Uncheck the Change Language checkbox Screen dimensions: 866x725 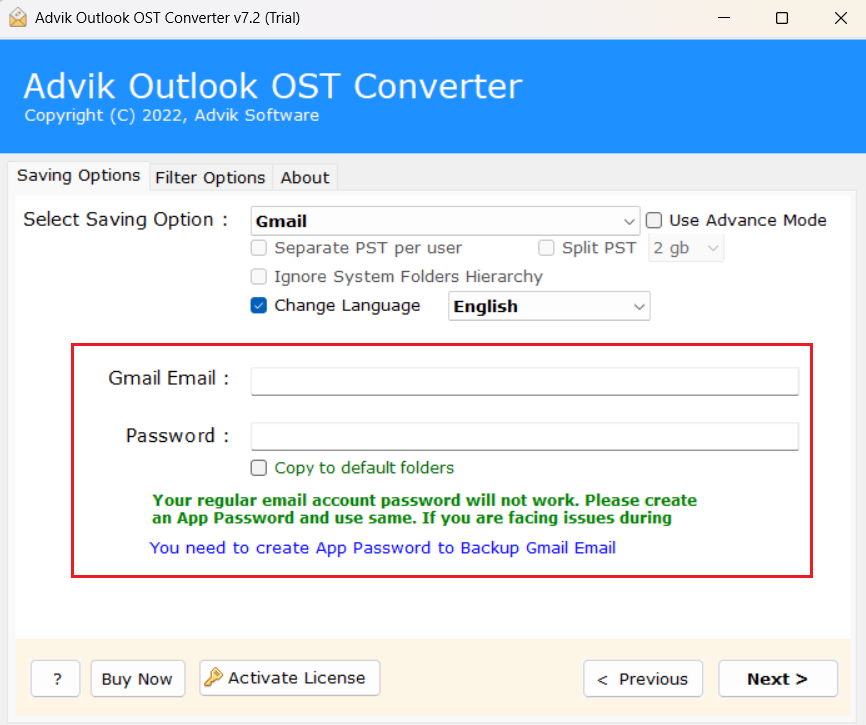tap(258, 305)
